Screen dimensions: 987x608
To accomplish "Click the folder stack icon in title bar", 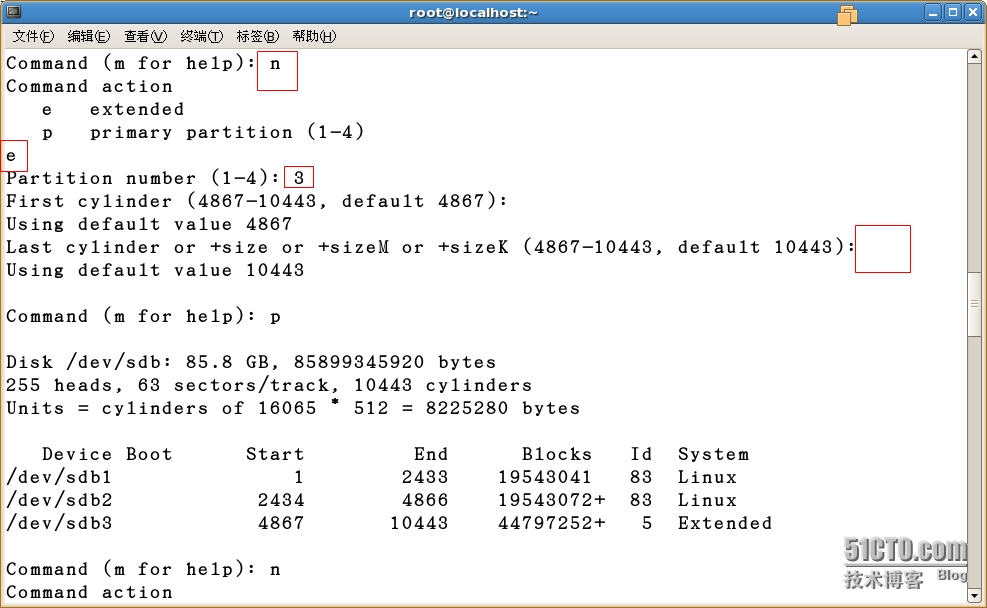I will coord(847,14).
